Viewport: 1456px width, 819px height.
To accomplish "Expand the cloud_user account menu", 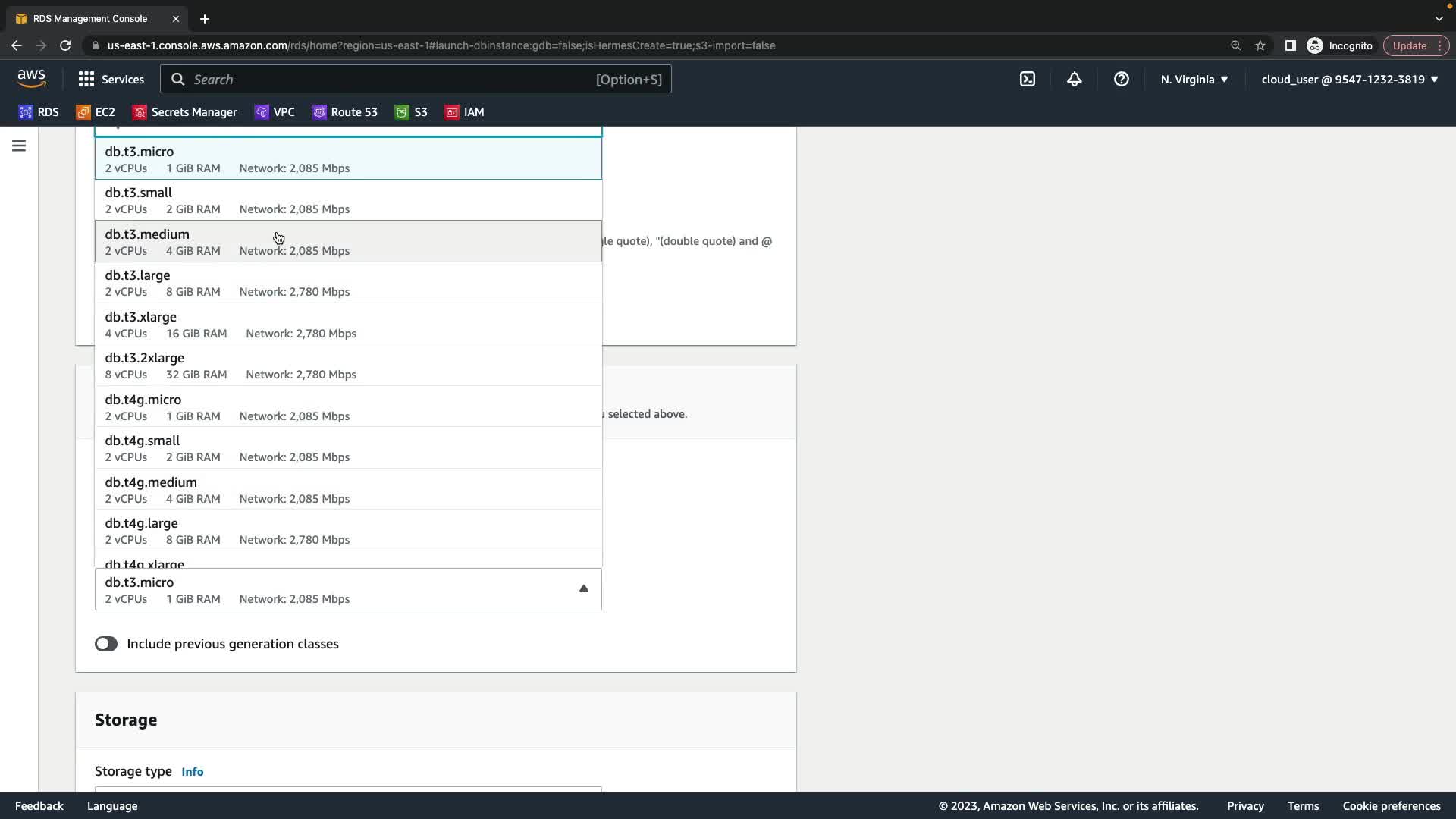I will coord(1349,79).
